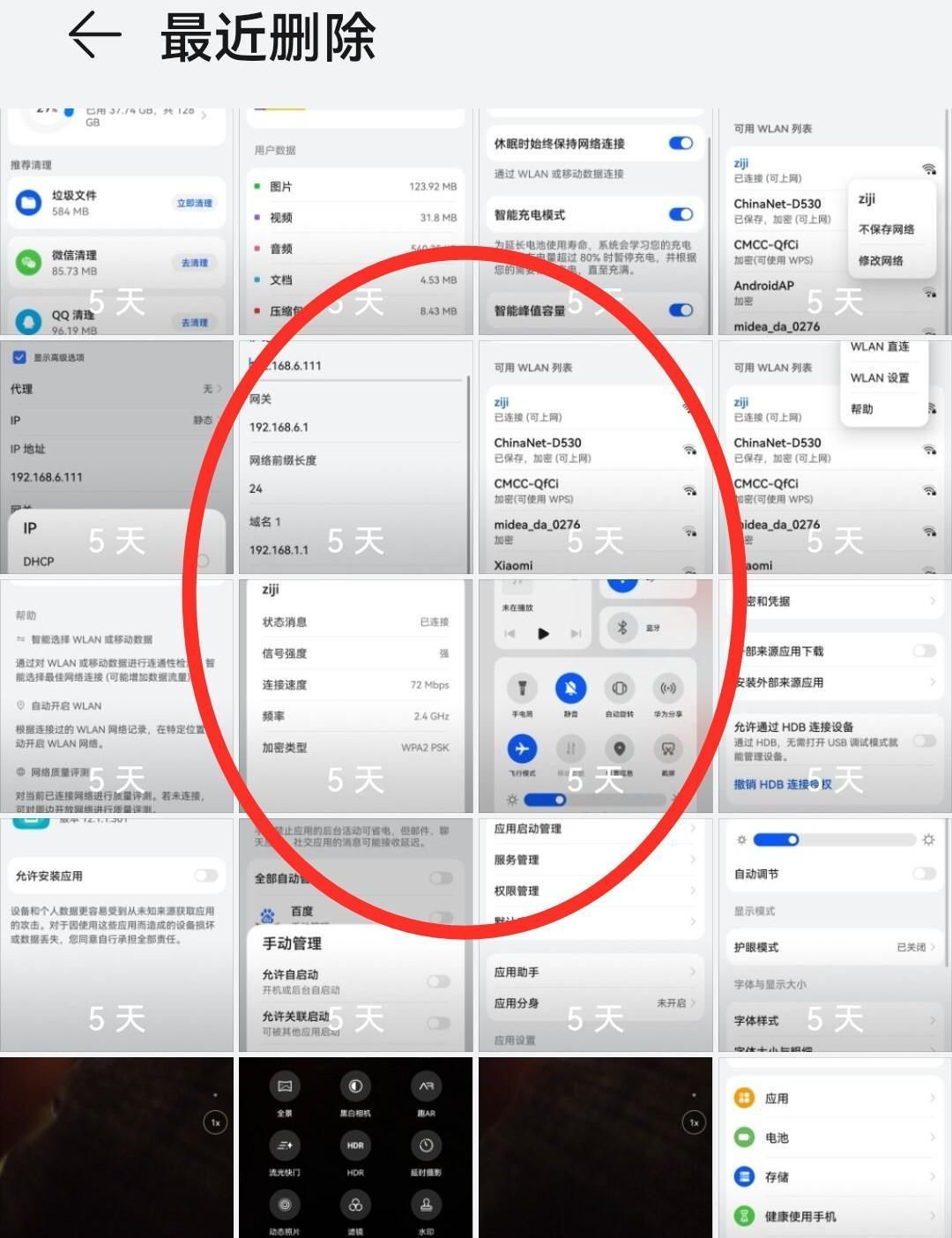Select the 动态照片 mode icon
952x1238 pixels.
click(285, 1204)
